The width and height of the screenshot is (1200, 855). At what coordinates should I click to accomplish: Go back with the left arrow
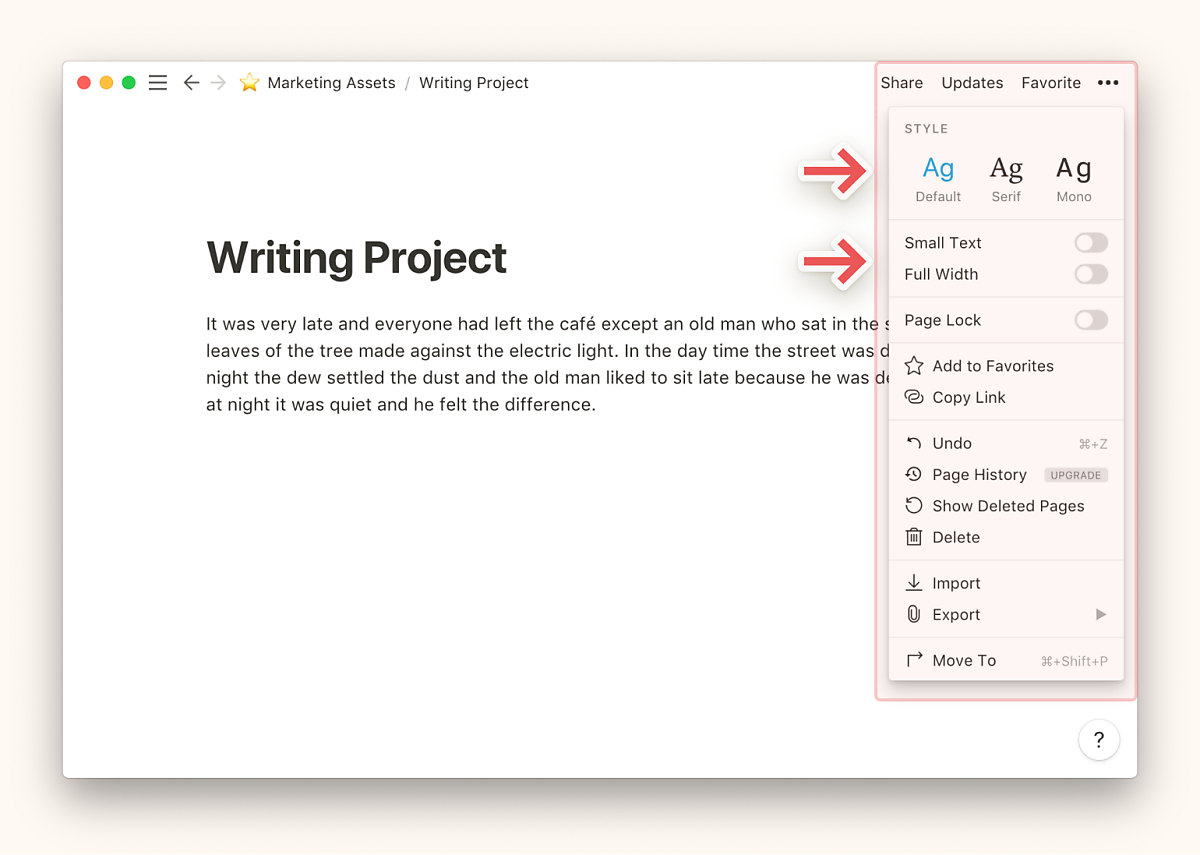(x=191, y=83)
